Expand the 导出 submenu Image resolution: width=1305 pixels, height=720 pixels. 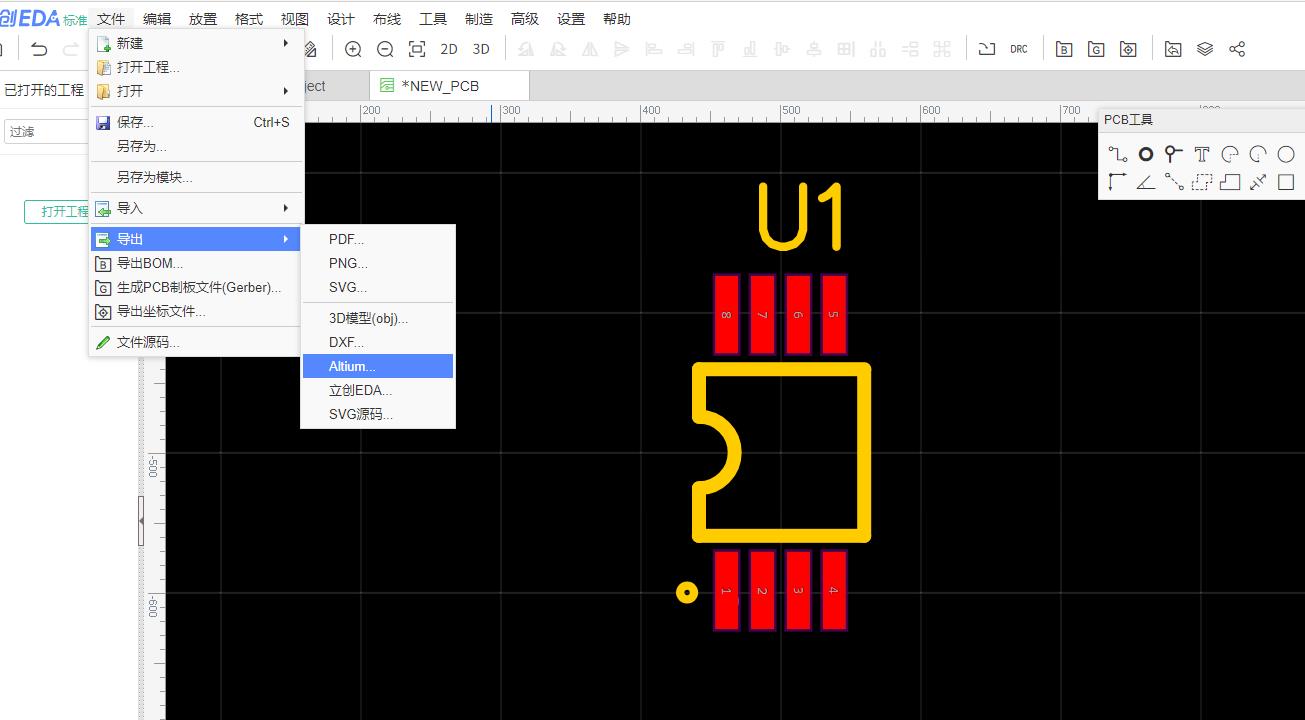click(x=196, y=239)
